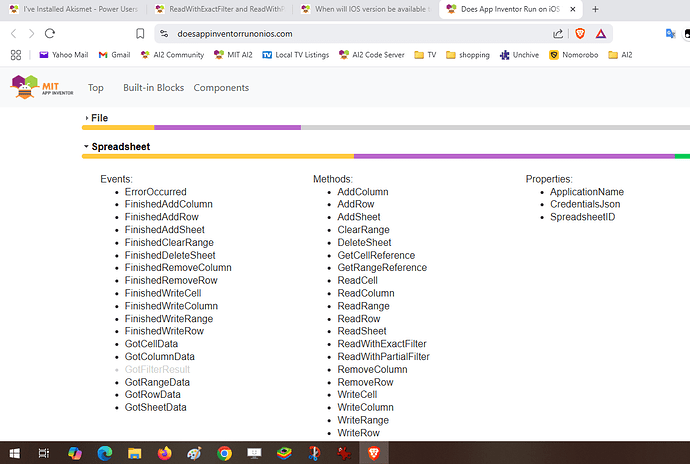The height and width of the screenshot is (464, 690).
Task: Go forward with the browser forward arrow
Action: coord(31,33)
